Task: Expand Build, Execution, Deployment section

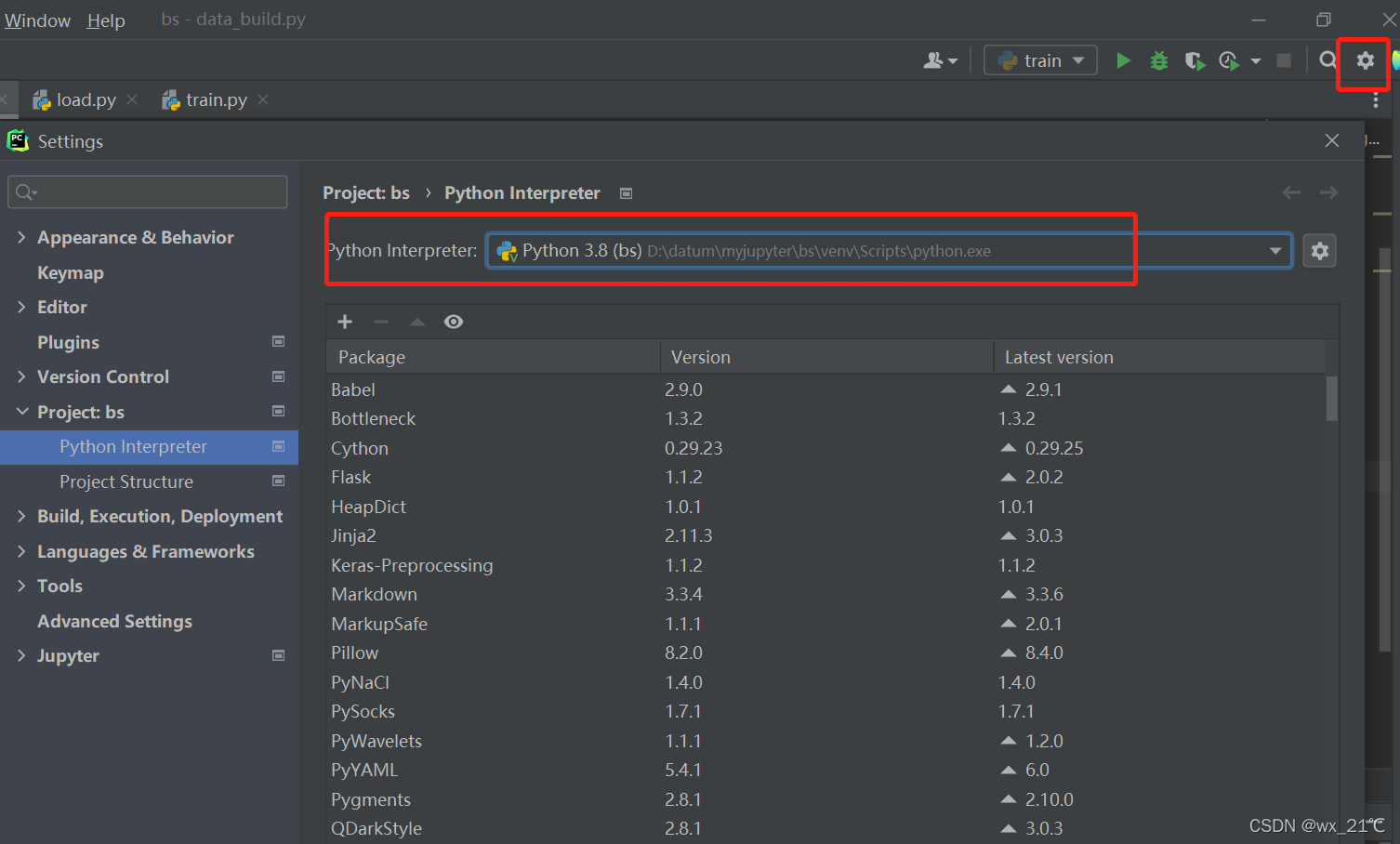Action: [21, 516]
